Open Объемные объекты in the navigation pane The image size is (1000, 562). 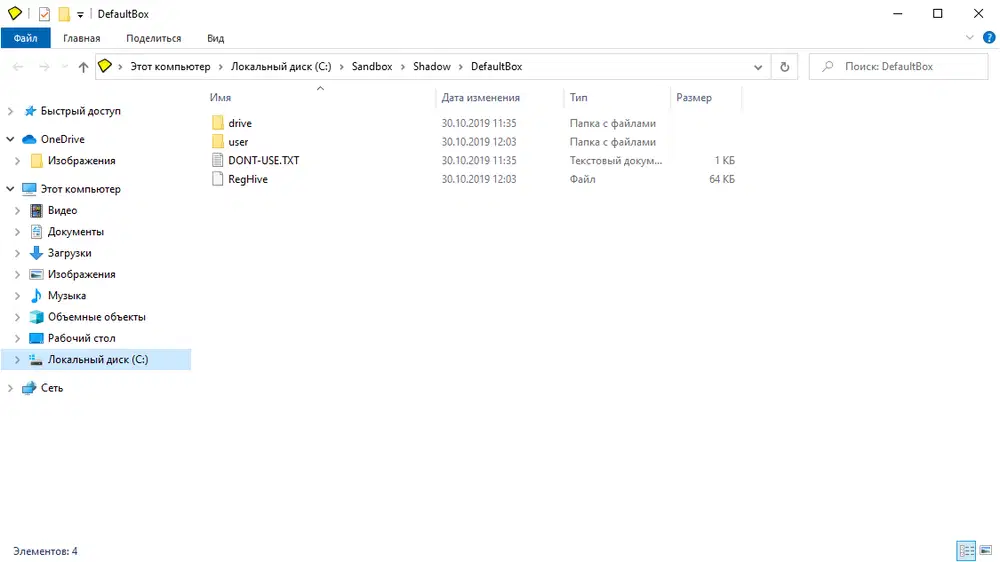pos(97,317)
